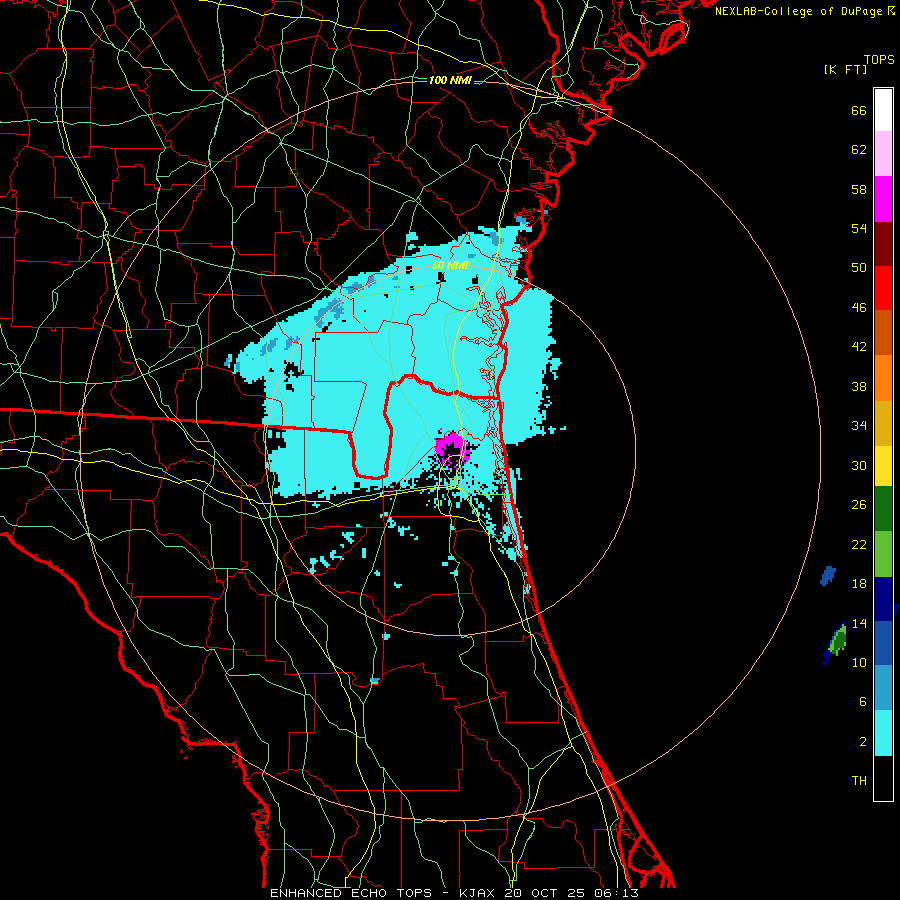900x900 pixels.
Task: Click the dark orange 46 K FT legend swatch
Action: [883, 333]
